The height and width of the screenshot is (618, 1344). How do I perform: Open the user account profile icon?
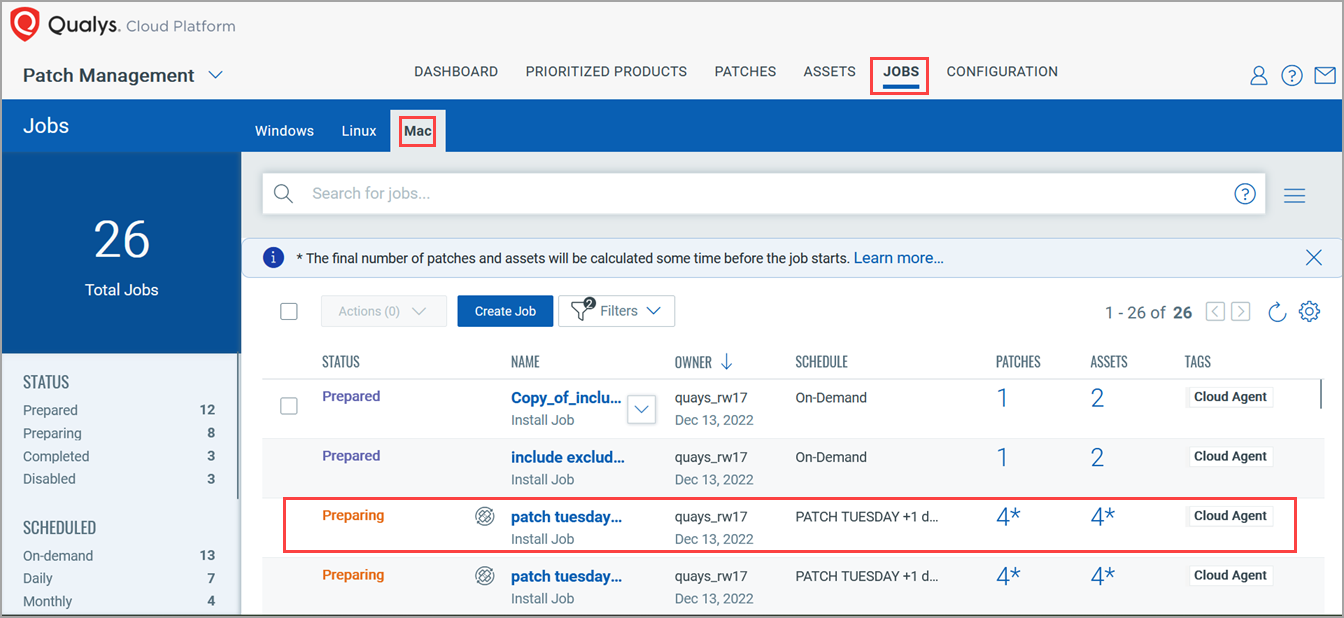[1259, 76]
